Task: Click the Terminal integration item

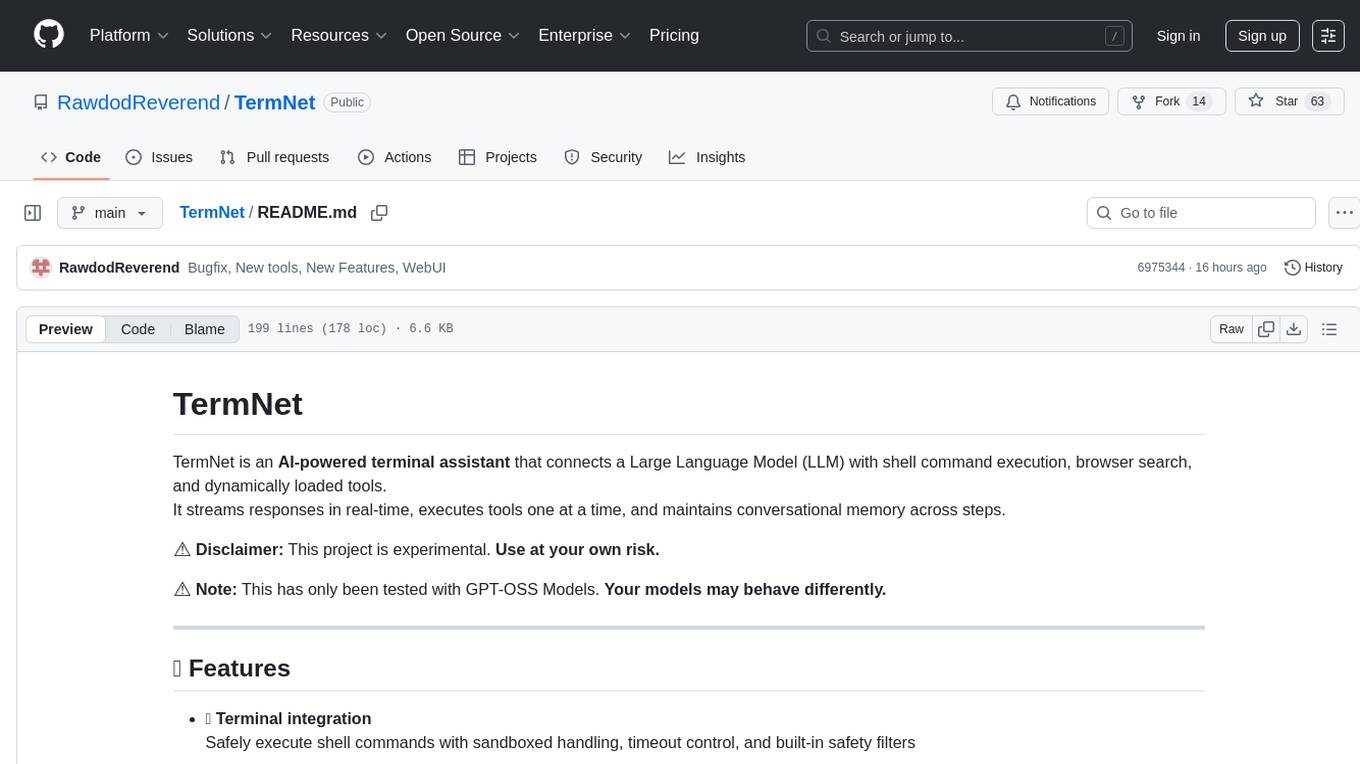Action: pyautogui.click(x=288, y=718)
